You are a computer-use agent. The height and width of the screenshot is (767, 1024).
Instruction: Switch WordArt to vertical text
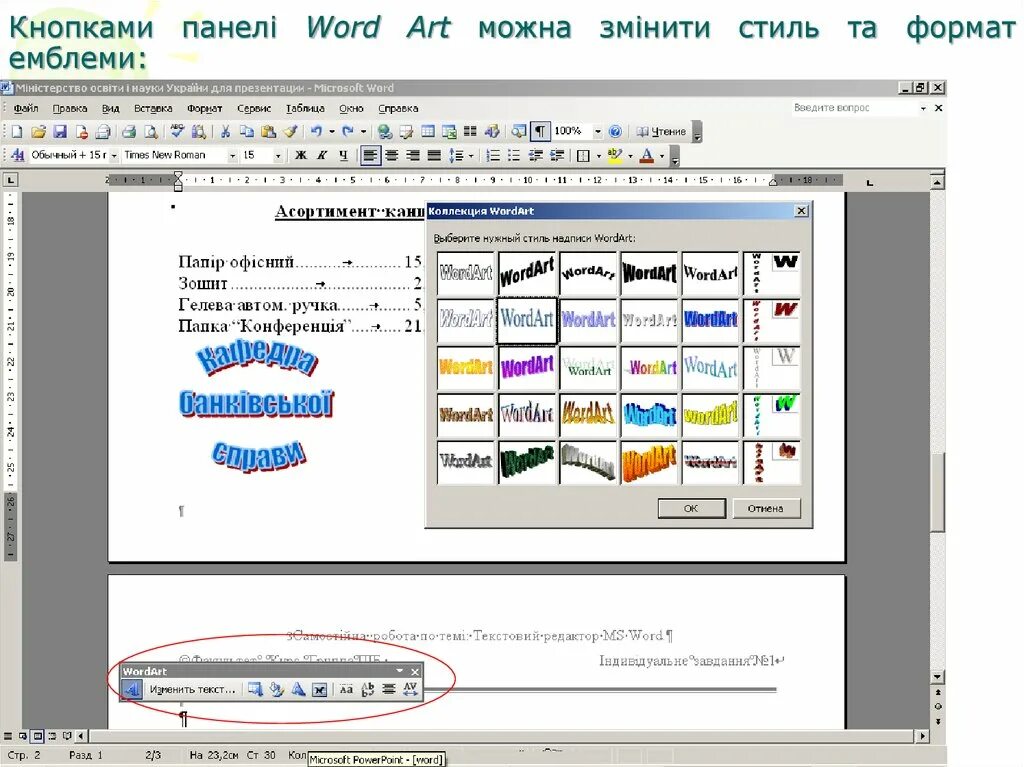click(x=368, y=689)
